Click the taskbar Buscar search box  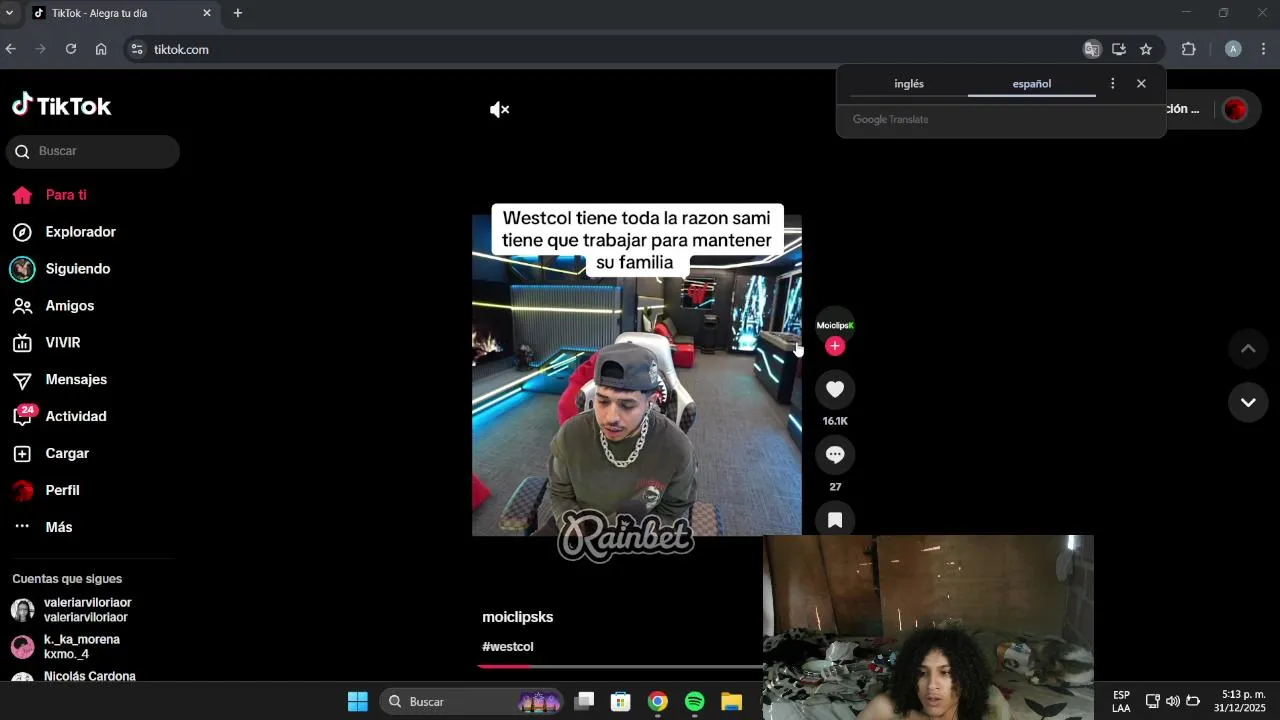click(x=471, y=701)
